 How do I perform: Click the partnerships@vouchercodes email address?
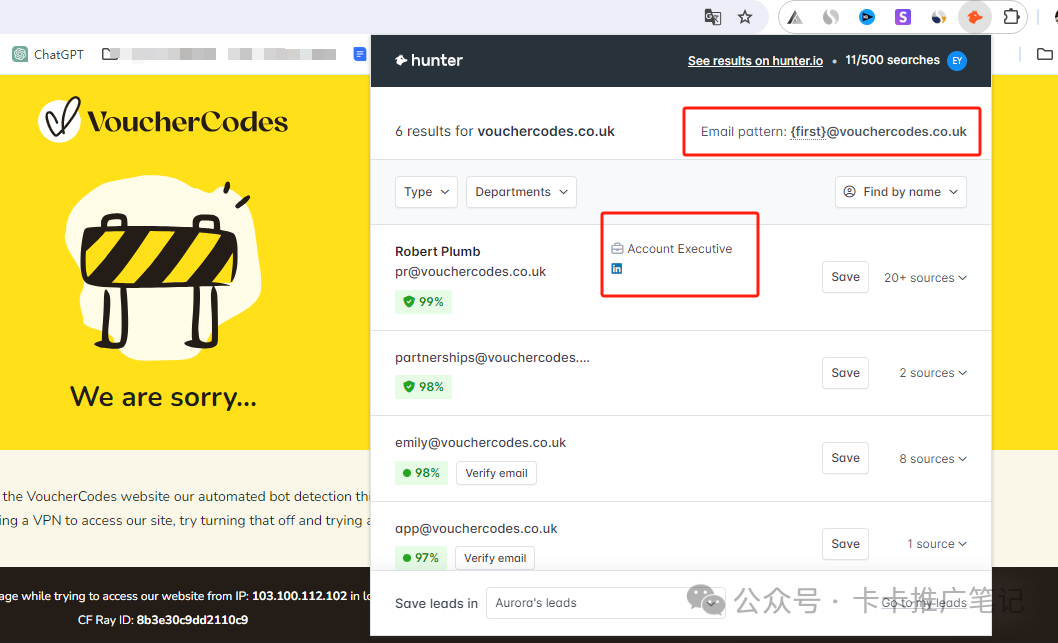click(x=493, y=358)
